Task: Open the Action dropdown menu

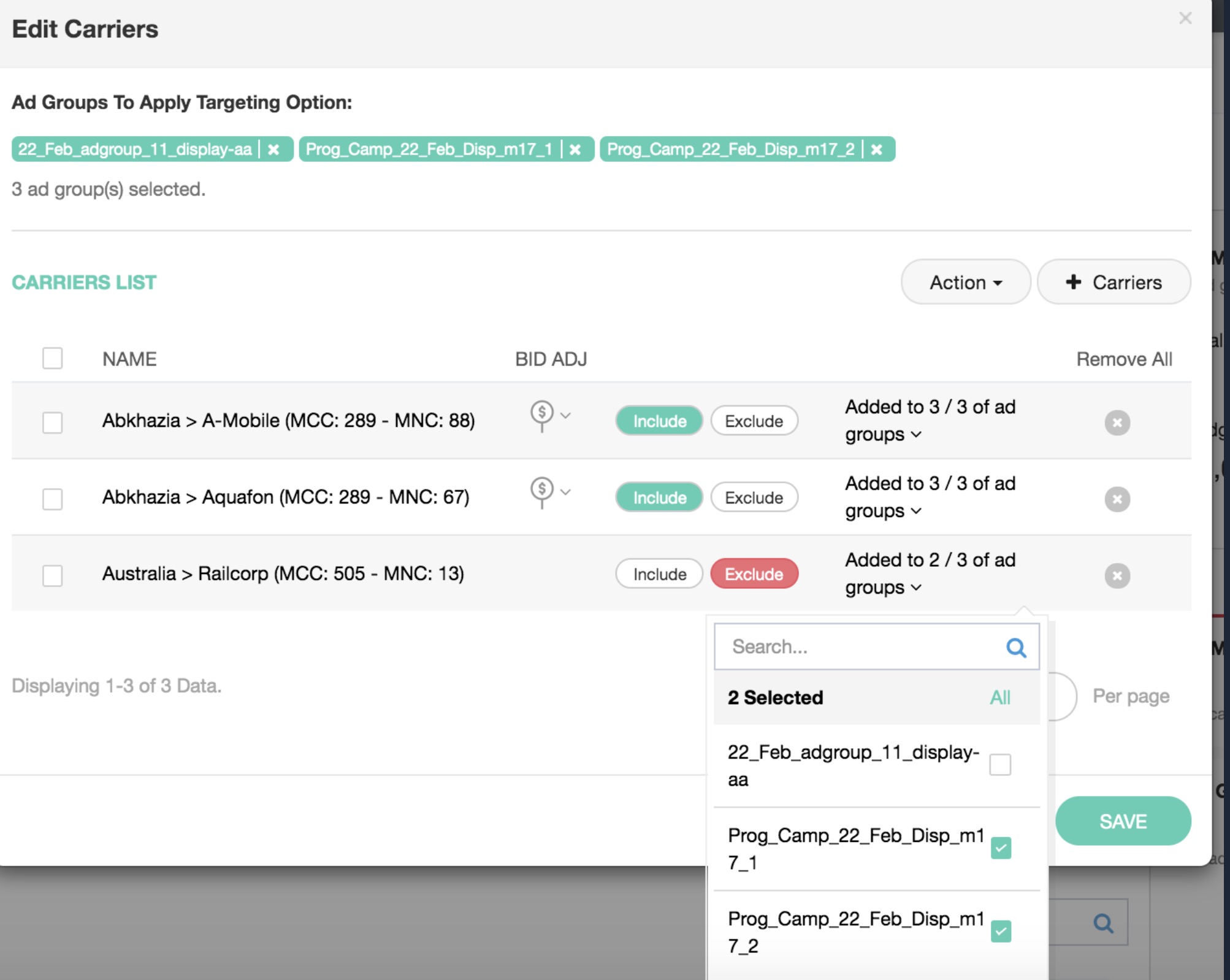Action: tap(966, 282)
